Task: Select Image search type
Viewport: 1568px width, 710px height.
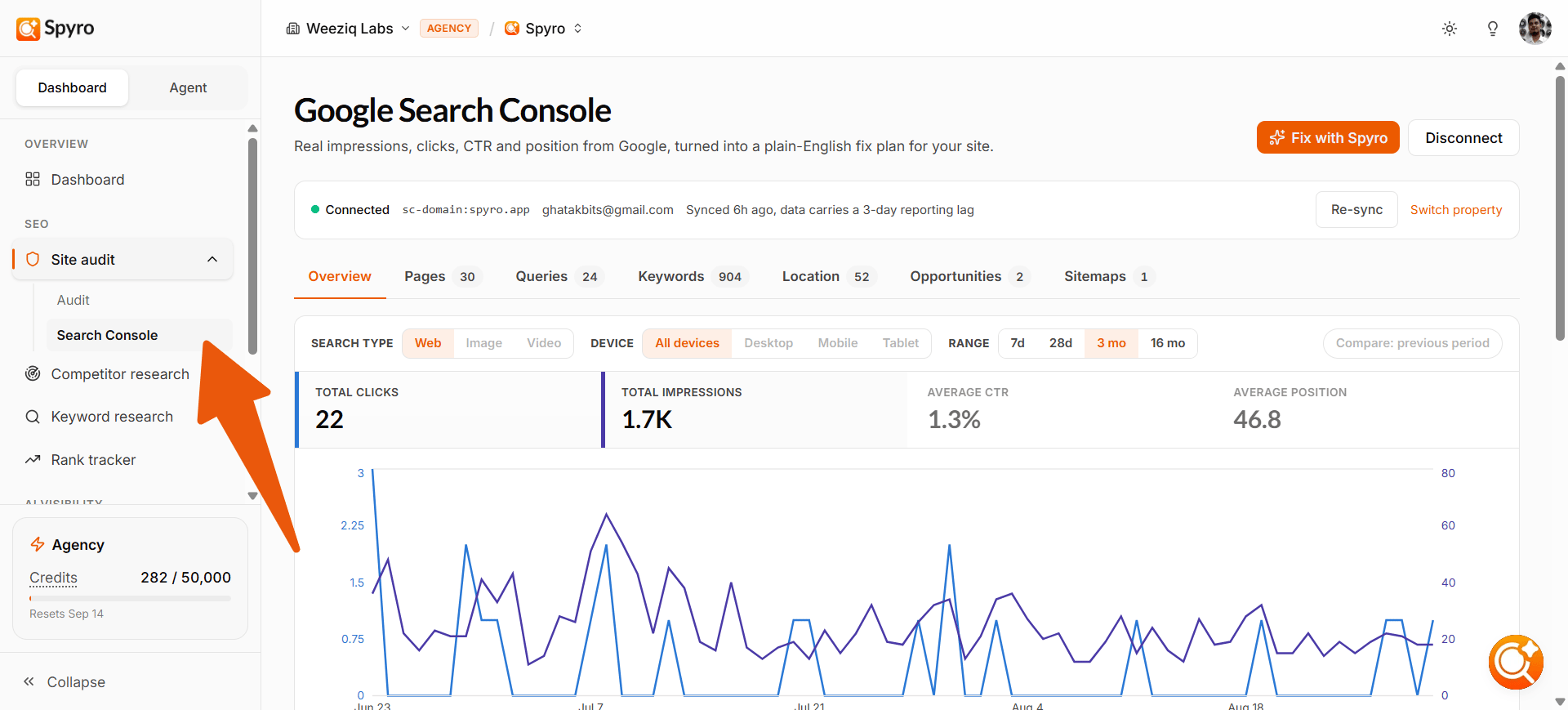Action: point(484,343)
